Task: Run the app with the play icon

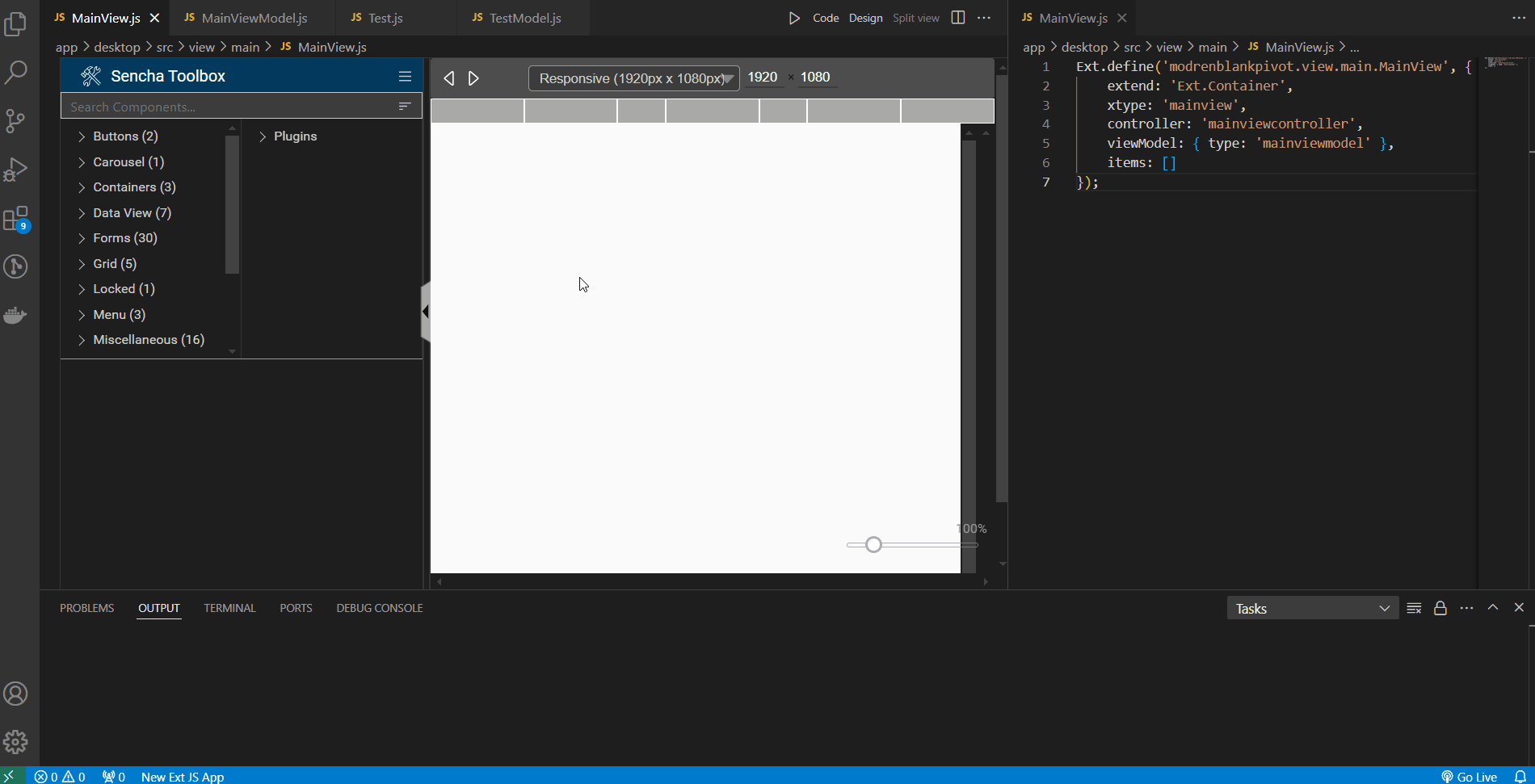Action: tap(794, 17)
